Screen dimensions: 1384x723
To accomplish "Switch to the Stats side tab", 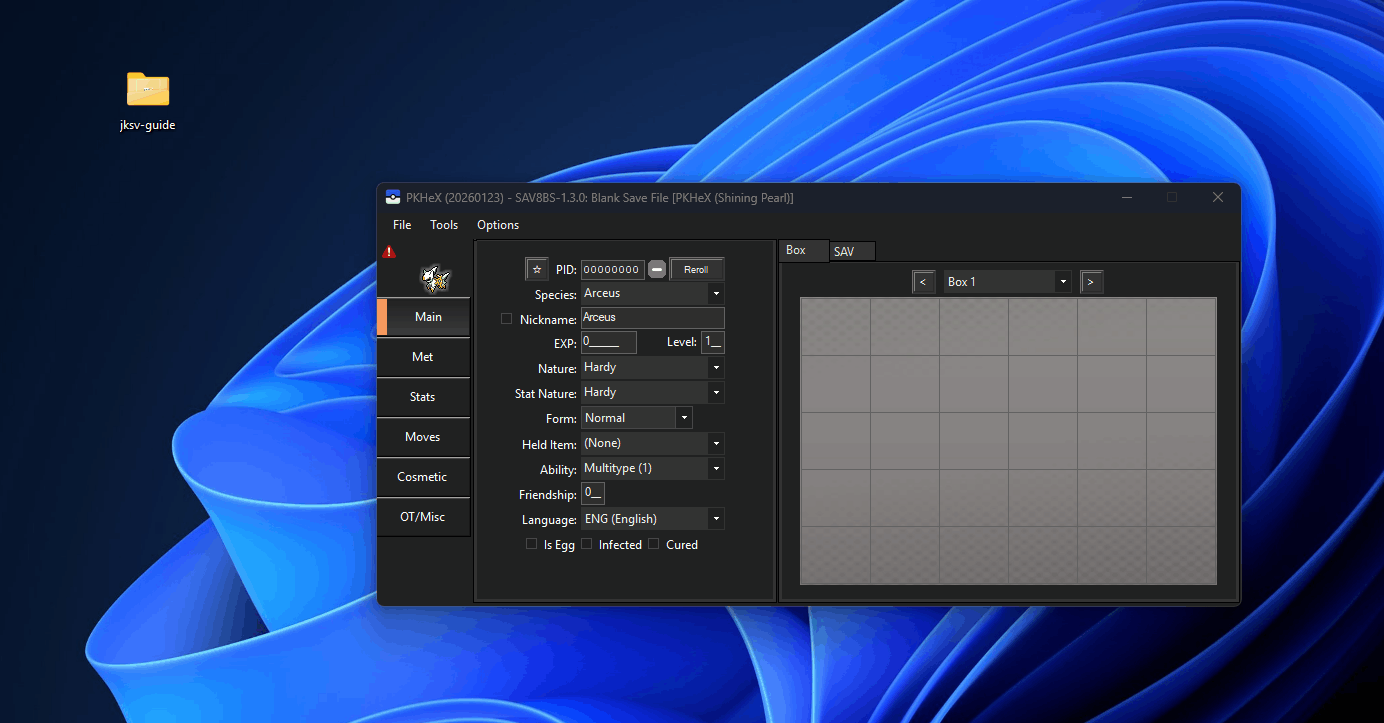I will tap(423, 396).
